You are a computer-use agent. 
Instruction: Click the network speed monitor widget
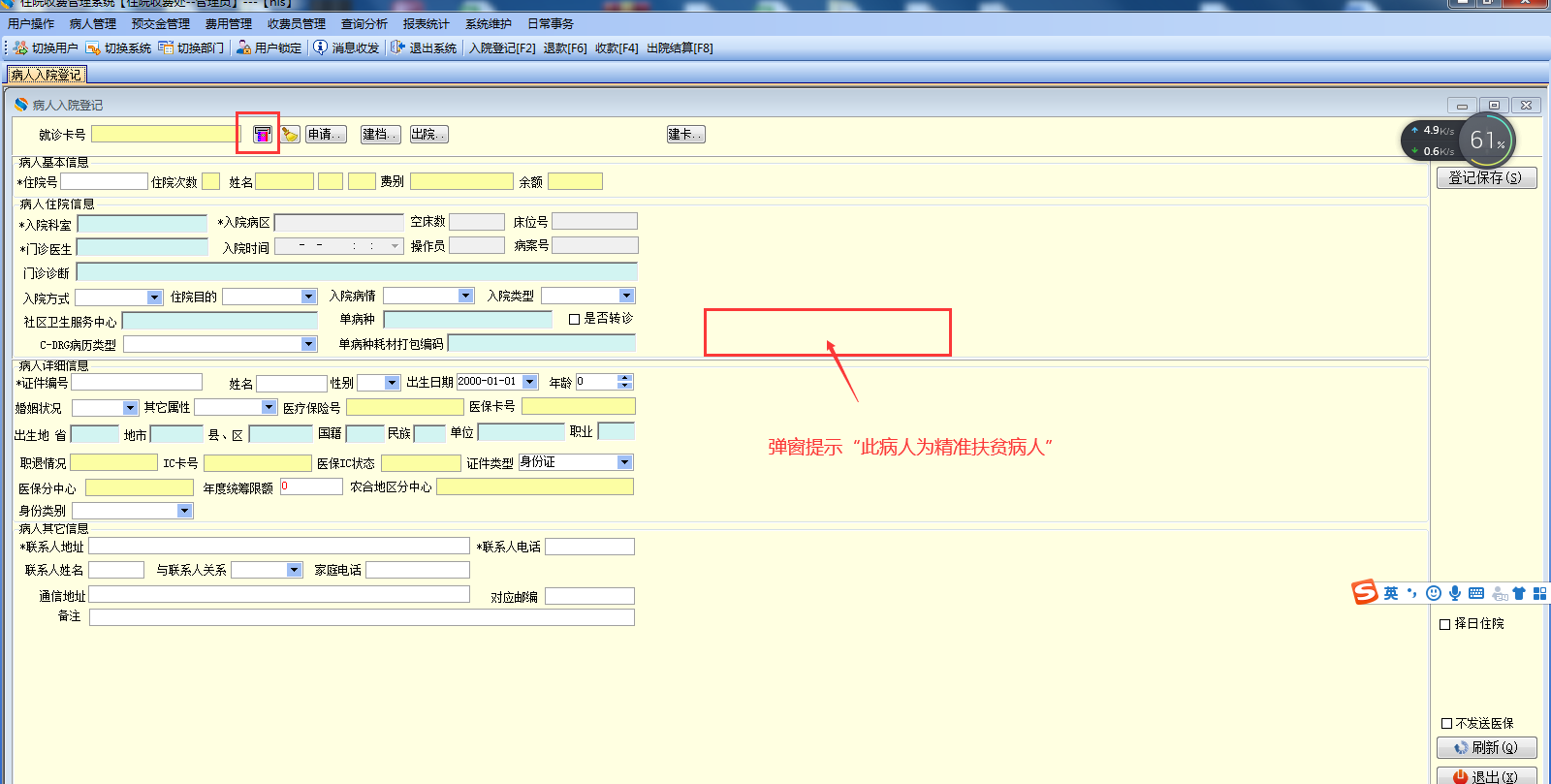point(1431,141)
